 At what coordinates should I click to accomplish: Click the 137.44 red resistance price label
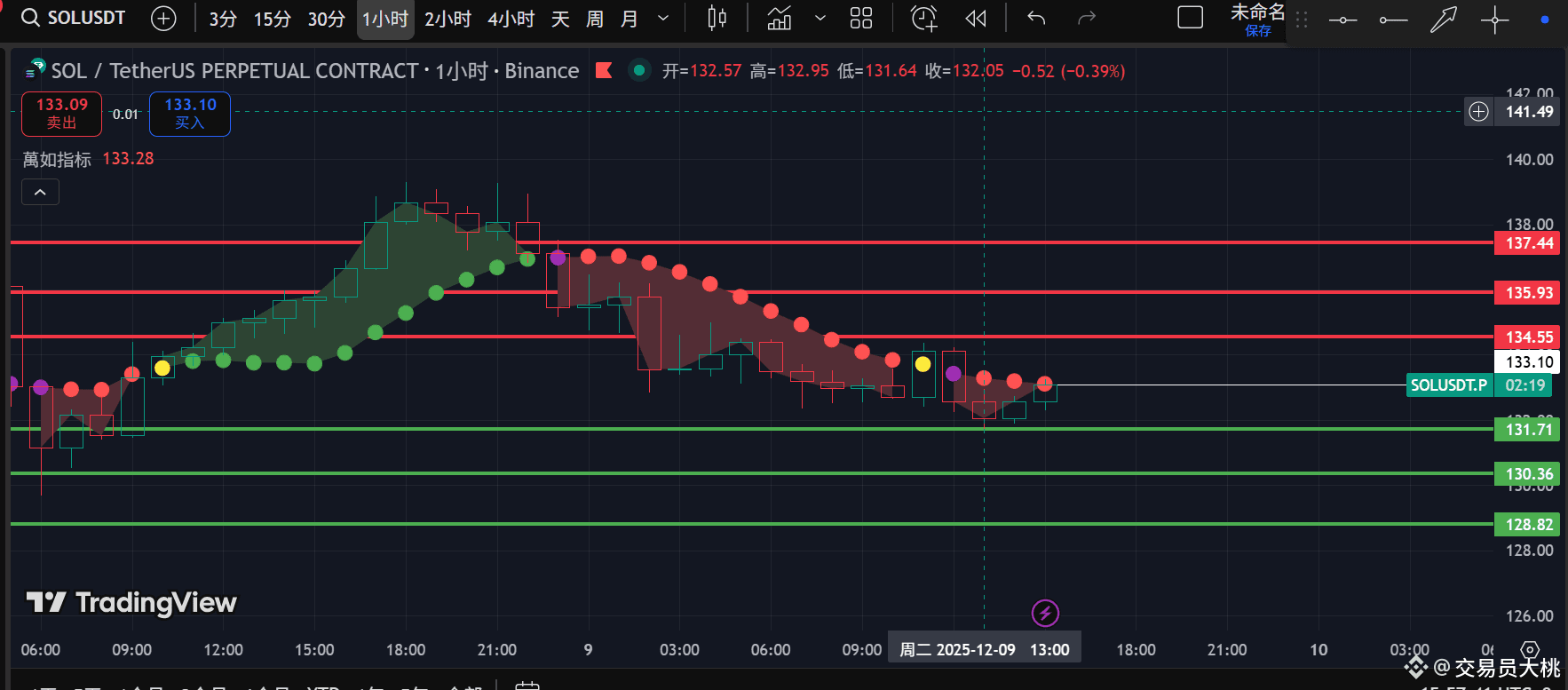click(1529, 243)
